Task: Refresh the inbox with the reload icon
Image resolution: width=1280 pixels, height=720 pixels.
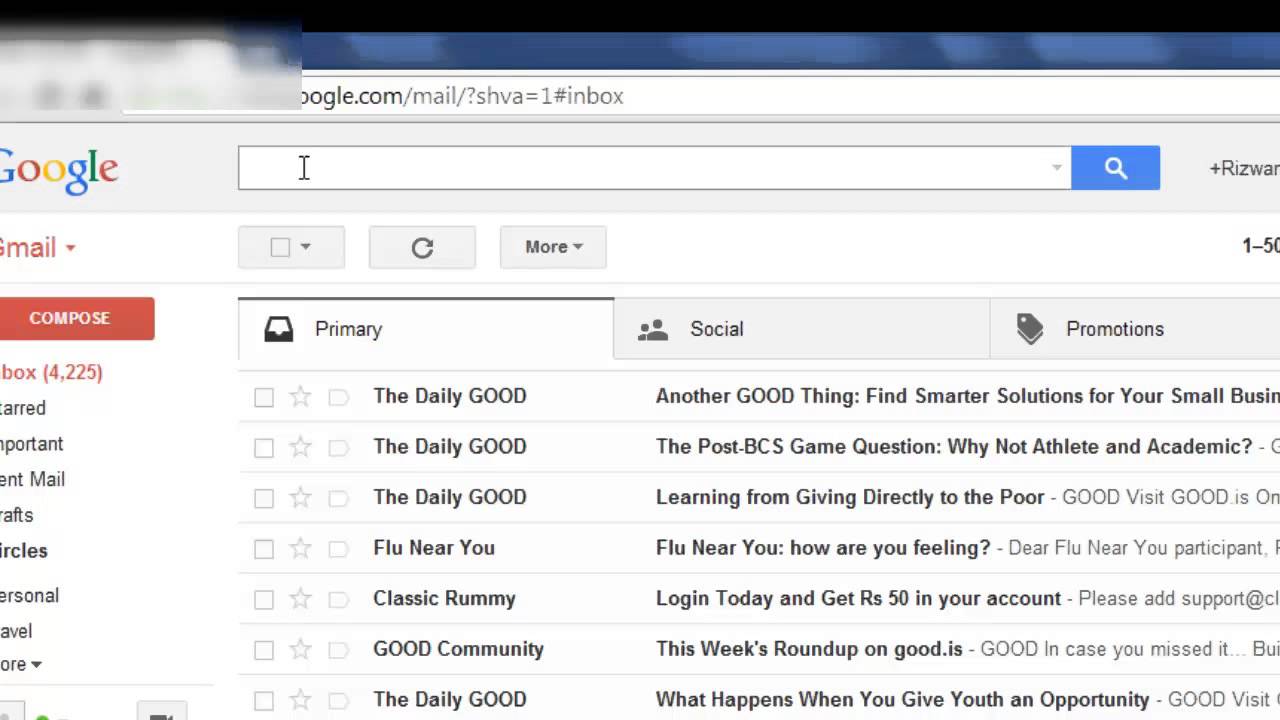Action: [422, 248]
